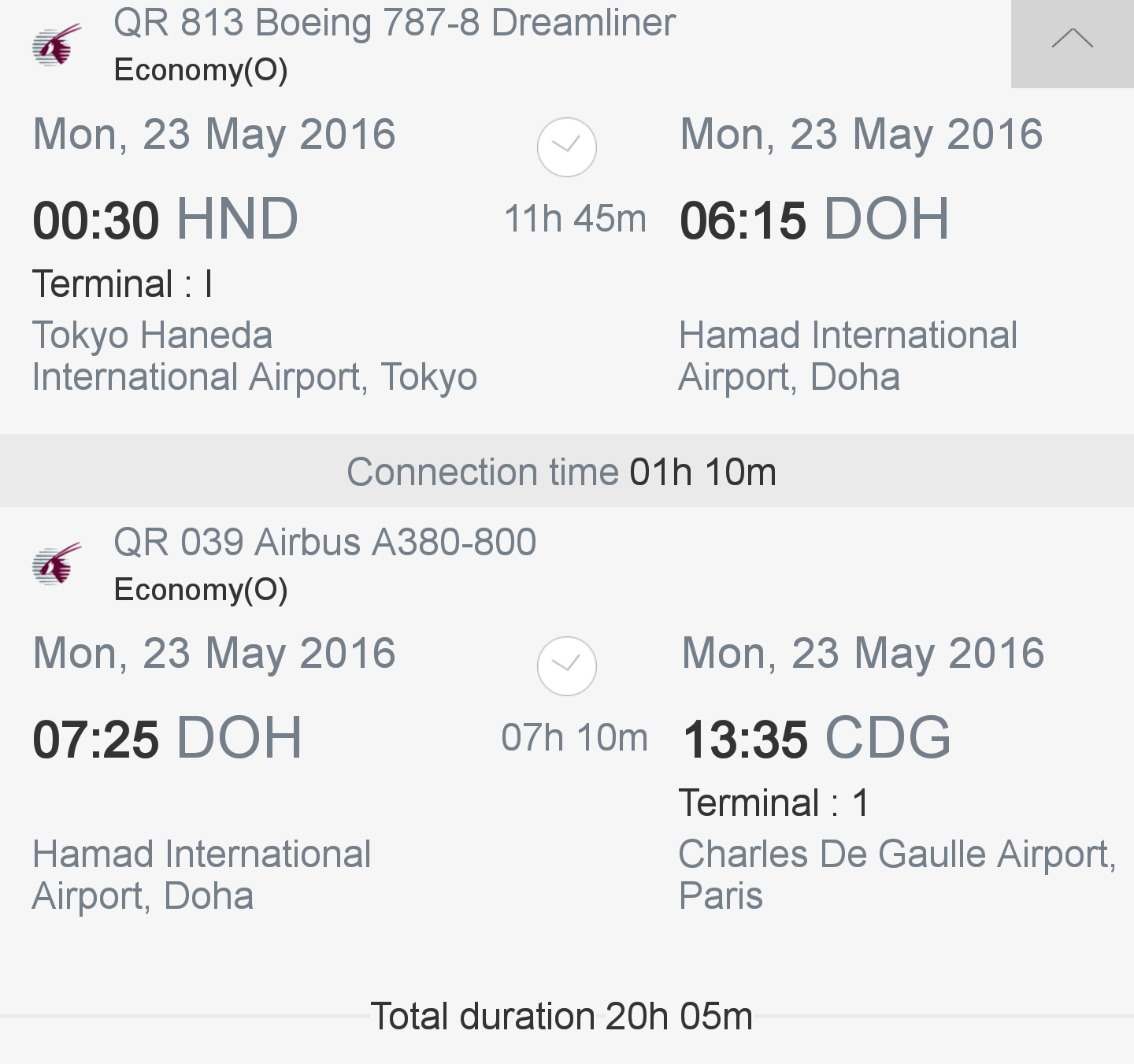The image size is (1134, 1064).
Task: Tap the 11h 45m flight duration
Action: 575,219
